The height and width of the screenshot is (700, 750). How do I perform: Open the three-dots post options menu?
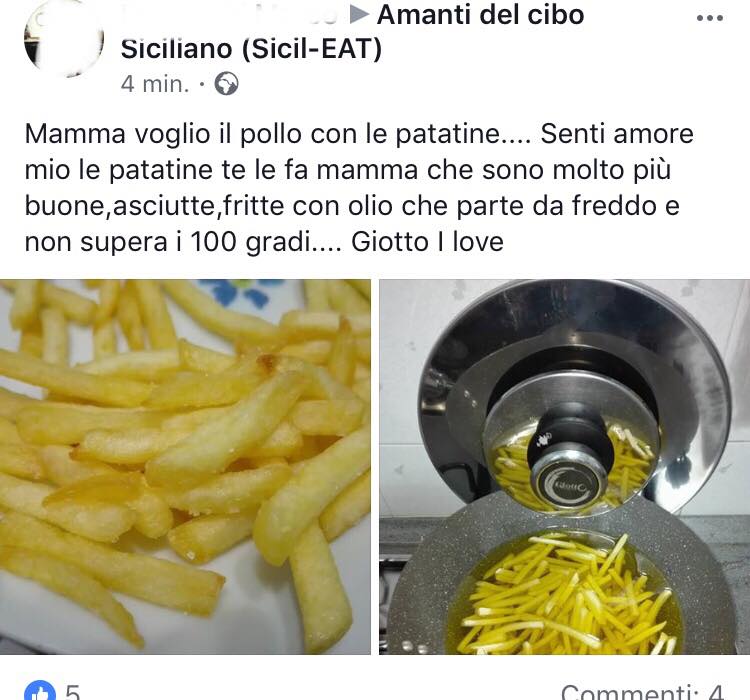pyautogui.click(x=709, y=18)
